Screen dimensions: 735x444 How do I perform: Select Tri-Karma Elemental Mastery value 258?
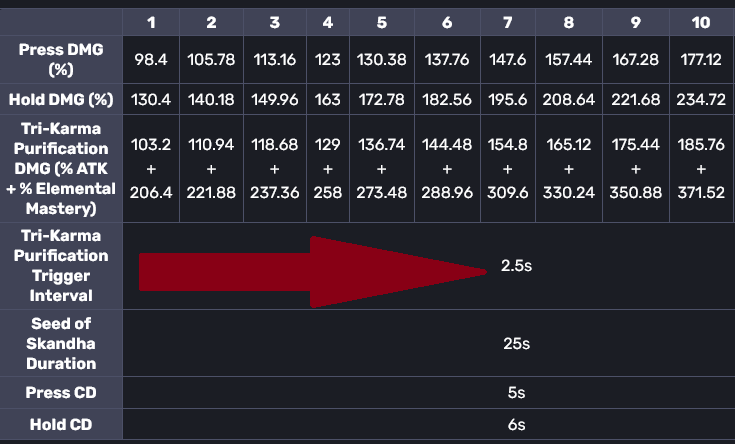point(328,192)
